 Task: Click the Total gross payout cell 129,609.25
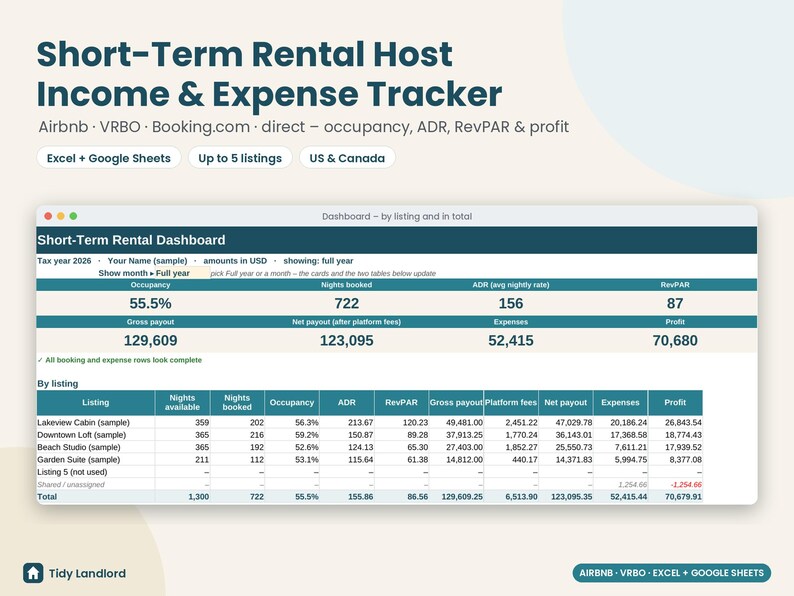coord(456,497)
